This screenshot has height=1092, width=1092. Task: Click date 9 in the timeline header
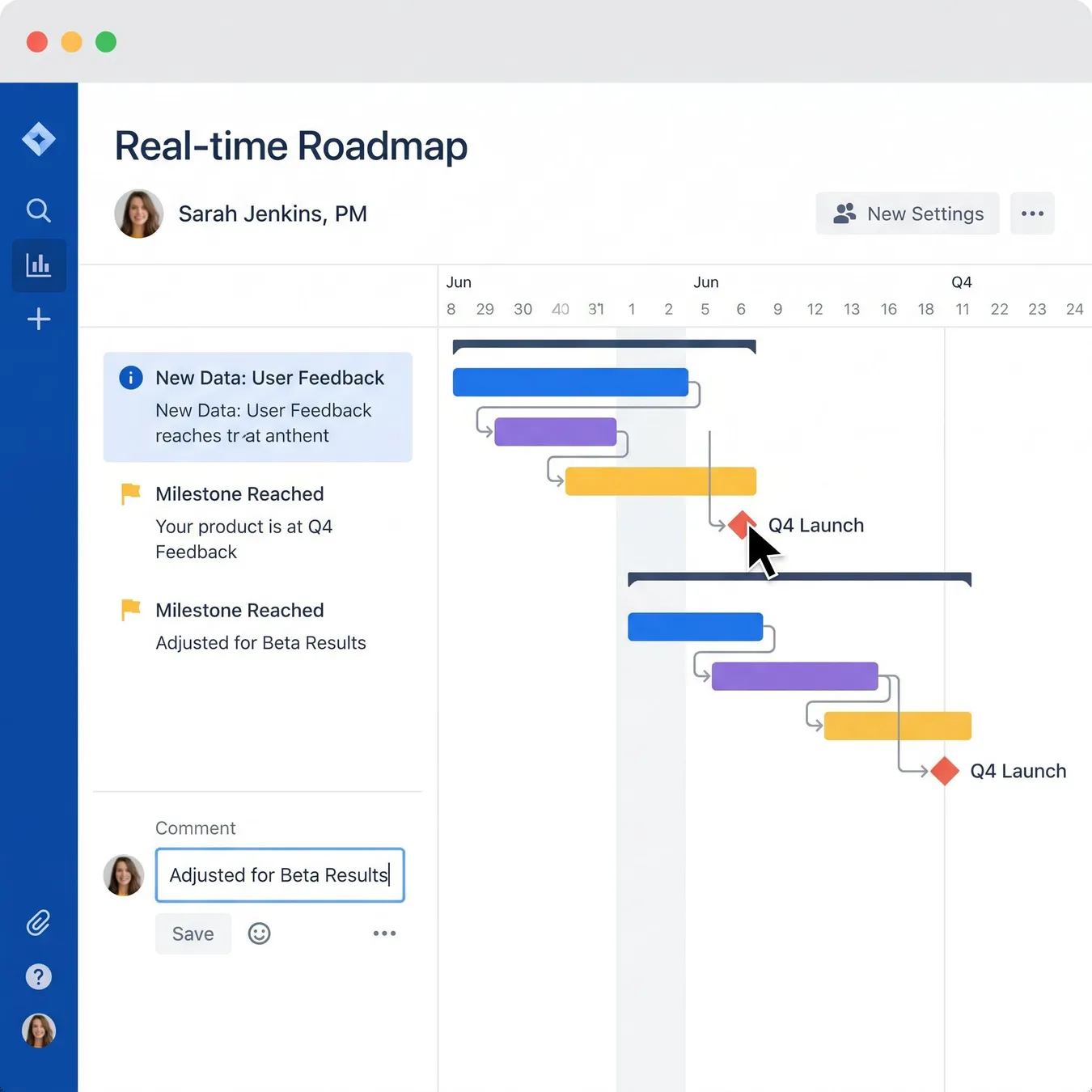(x=777, y=309)
